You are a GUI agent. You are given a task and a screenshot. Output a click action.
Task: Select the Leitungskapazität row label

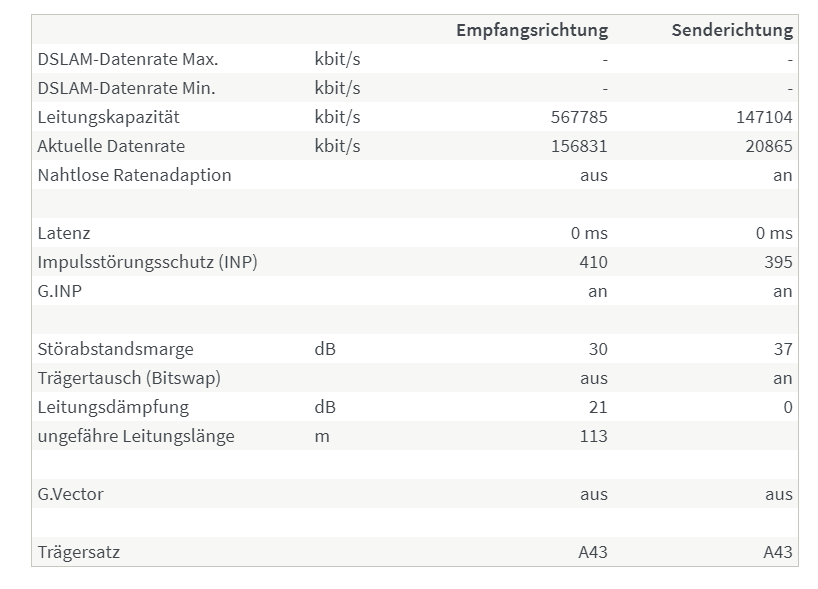[109, 117]
